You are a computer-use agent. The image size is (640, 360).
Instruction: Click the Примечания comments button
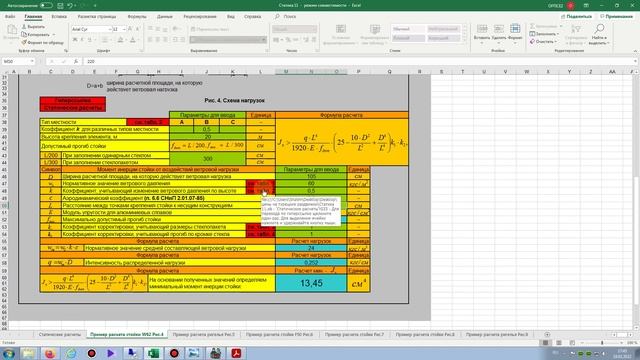click(616, 16)
